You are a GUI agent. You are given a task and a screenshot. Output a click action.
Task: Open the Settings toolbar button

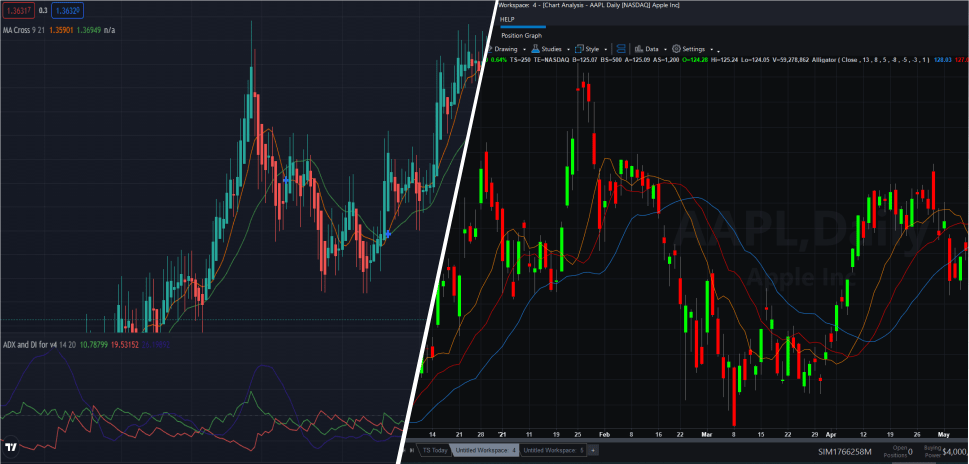(x=693, y=49)
